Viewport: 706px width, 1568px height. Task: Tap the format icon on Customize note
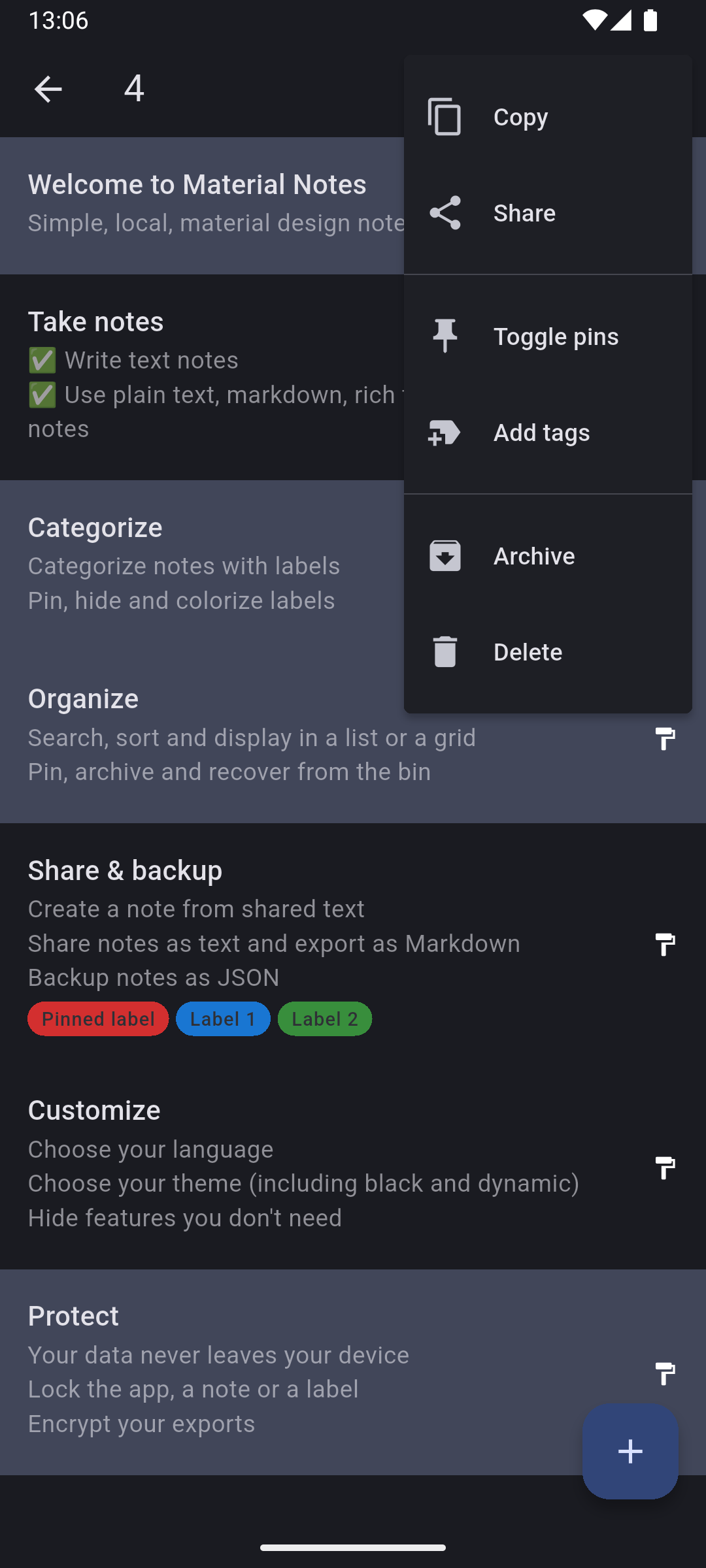click(665, 1168)
